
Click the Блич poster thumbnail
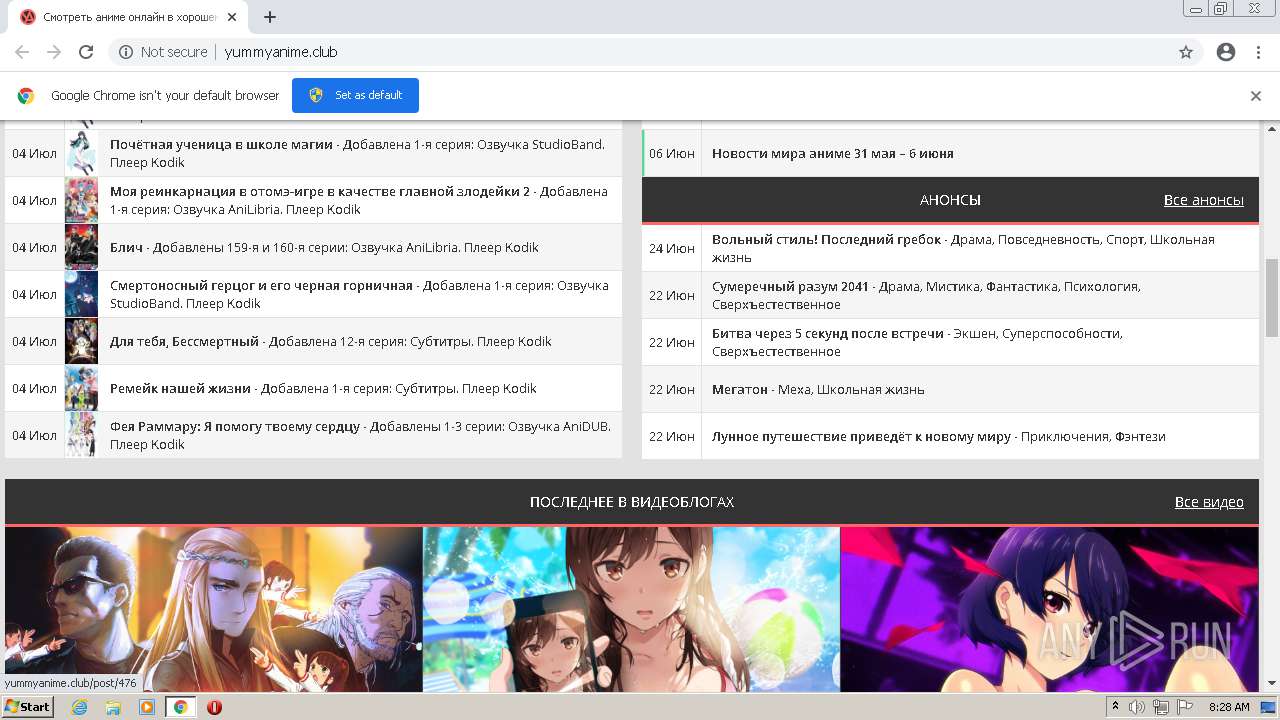pos(81,247)
